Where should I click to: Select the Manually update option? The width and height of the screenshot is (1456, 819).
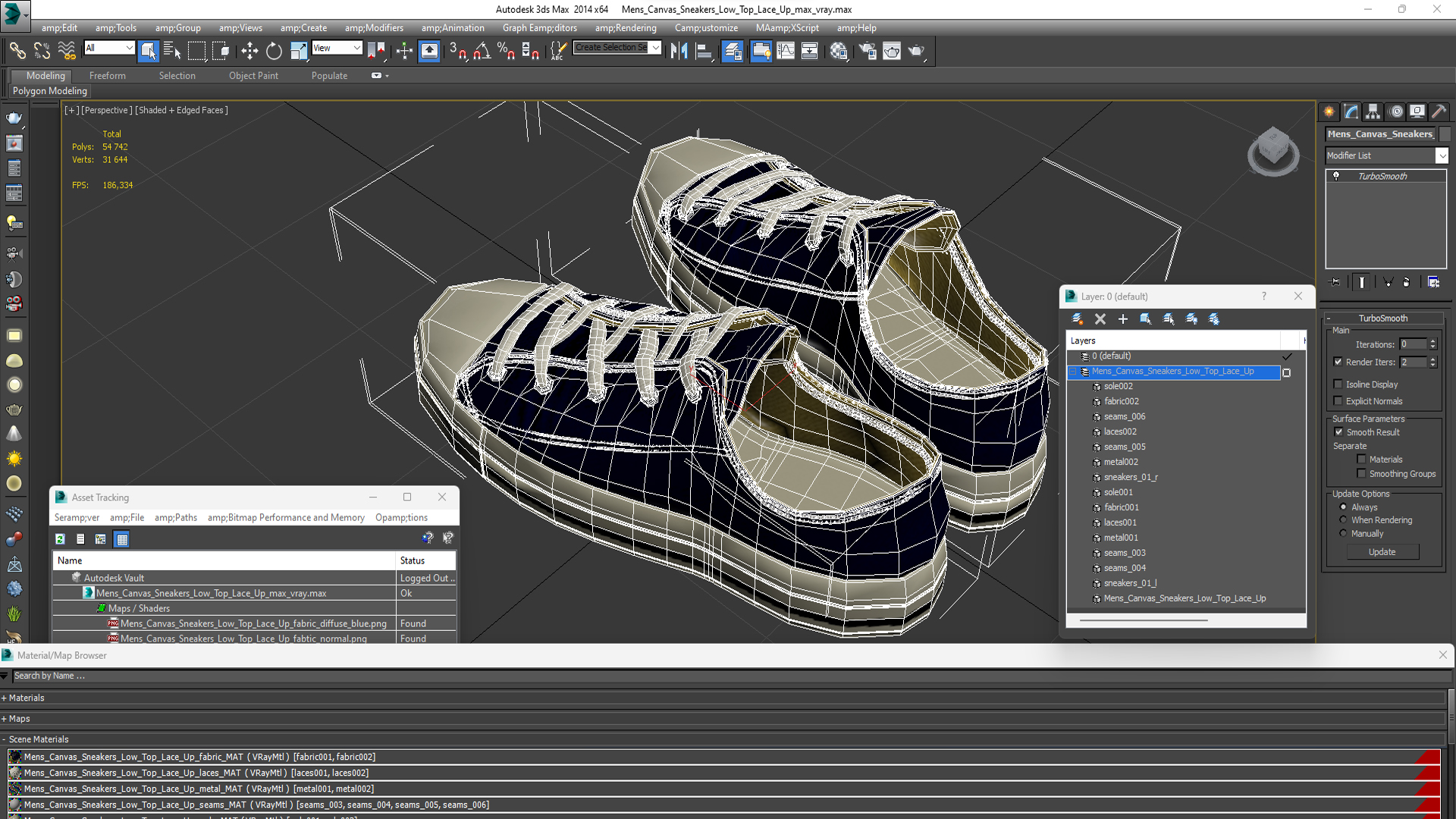tap(1343, 534)
